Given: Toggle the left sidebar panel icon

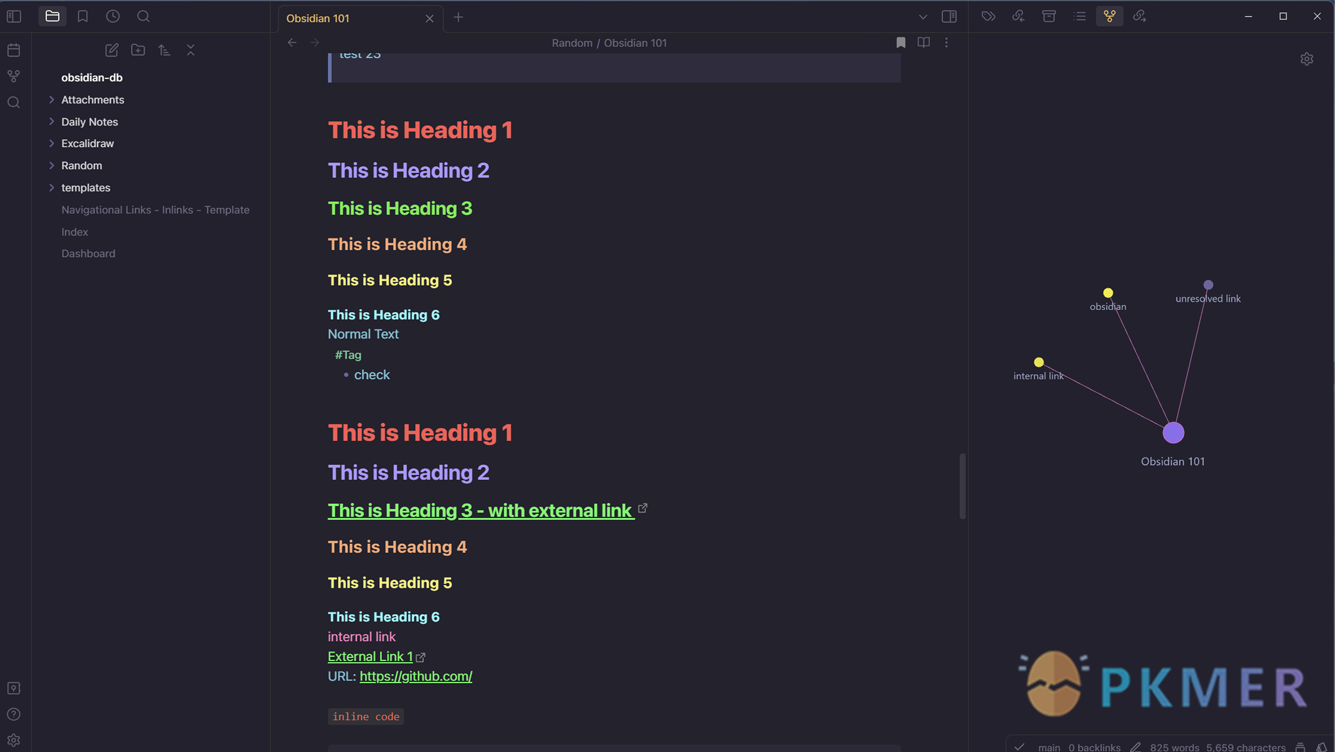Looking at the screenshot, I should 14,16.
